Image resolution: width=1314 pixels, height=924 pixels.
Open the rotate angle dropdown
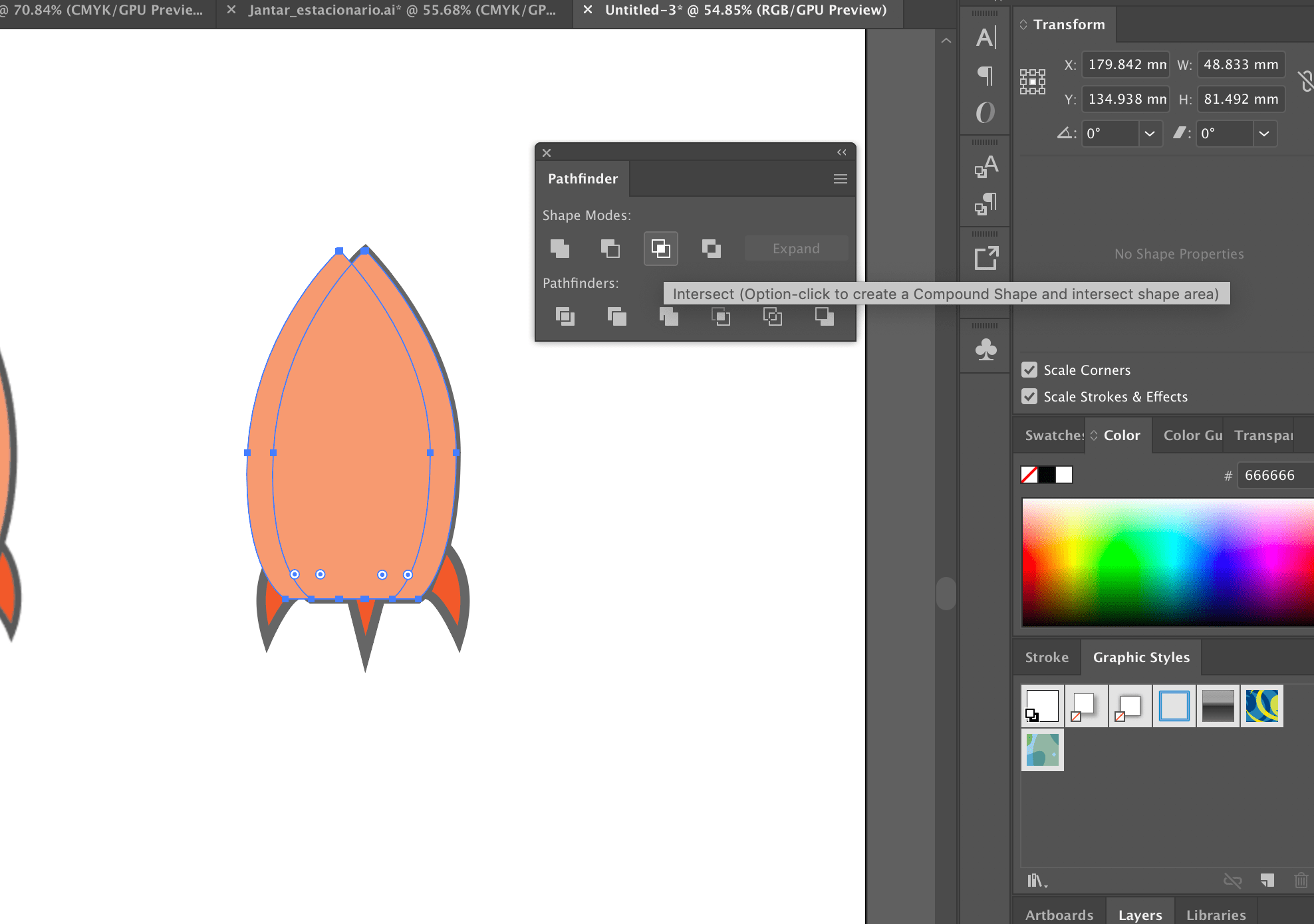pos(1149,134)
